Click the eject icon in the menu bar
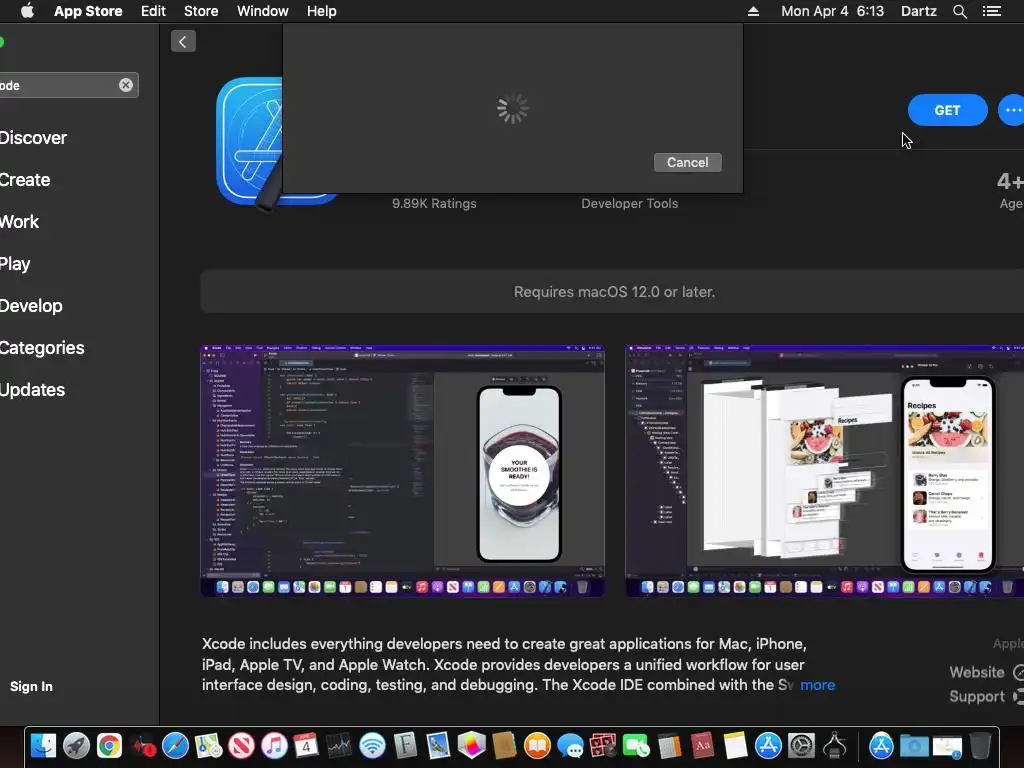The height and width of the screenshot is (768, 1024). [x=753, y=11]
